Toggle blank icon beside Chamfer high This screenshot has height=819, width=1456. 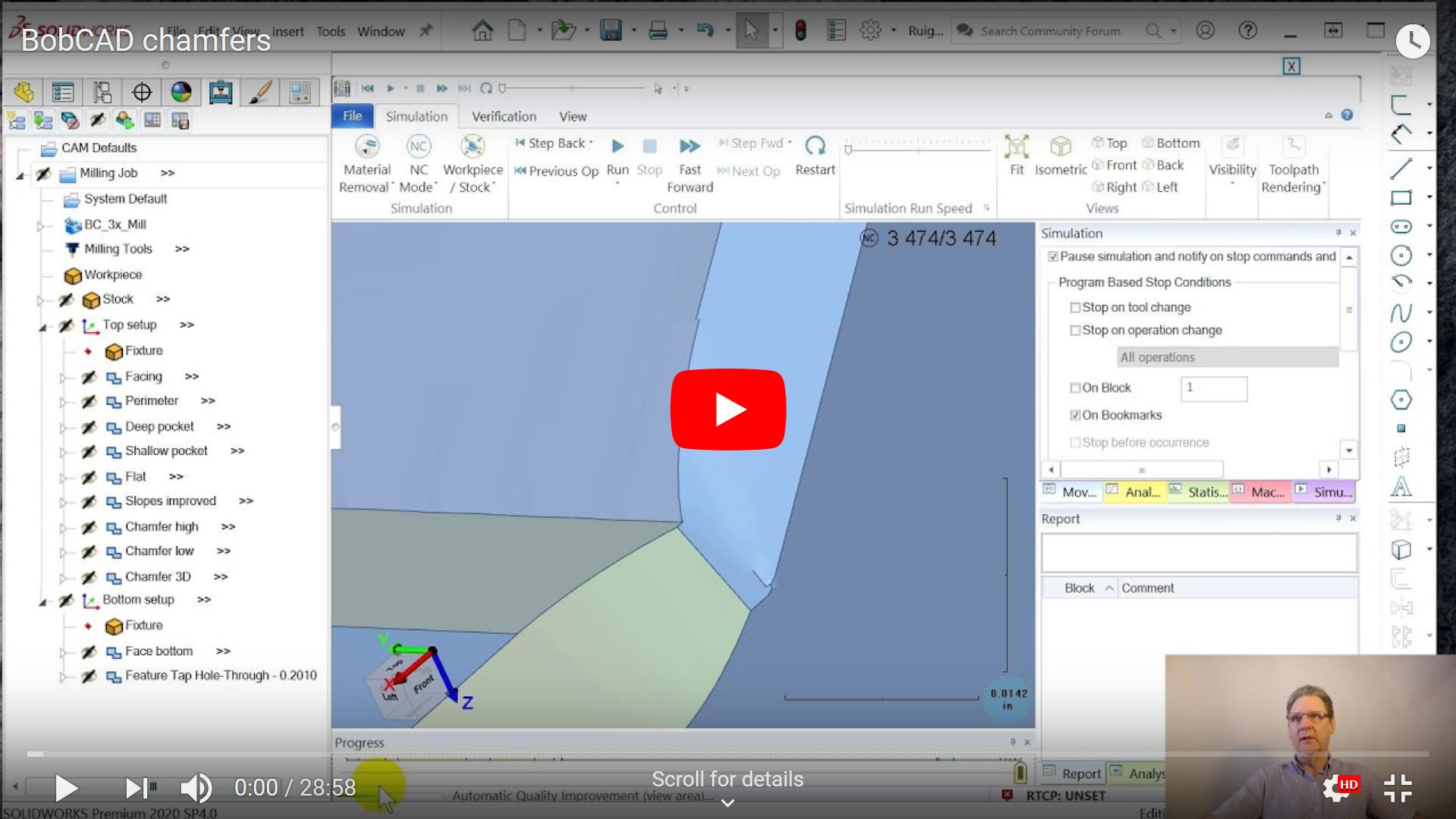(x=89, y=527)
